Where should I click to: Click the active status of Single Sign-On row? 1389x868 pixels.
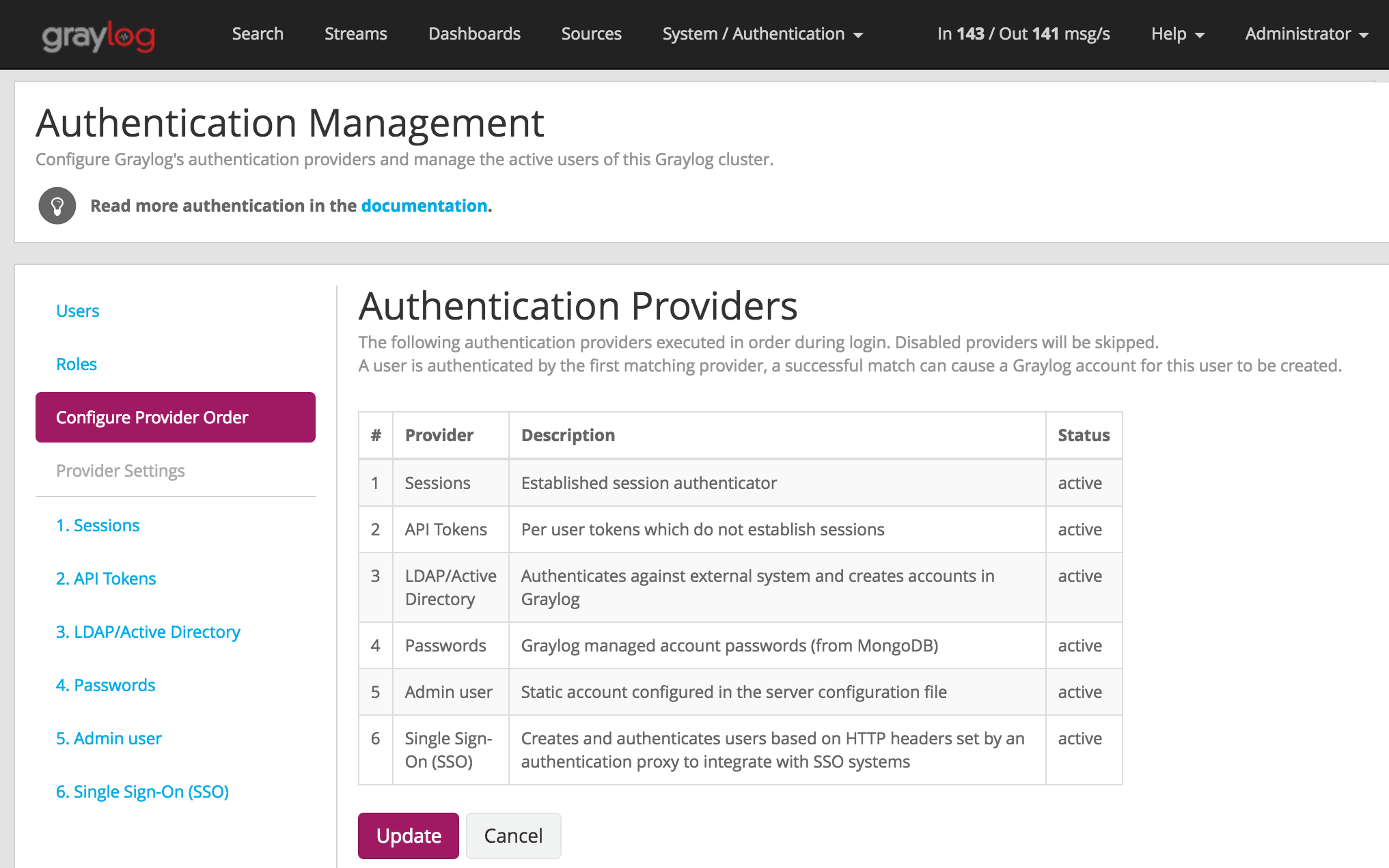[x=1084, y=750]
